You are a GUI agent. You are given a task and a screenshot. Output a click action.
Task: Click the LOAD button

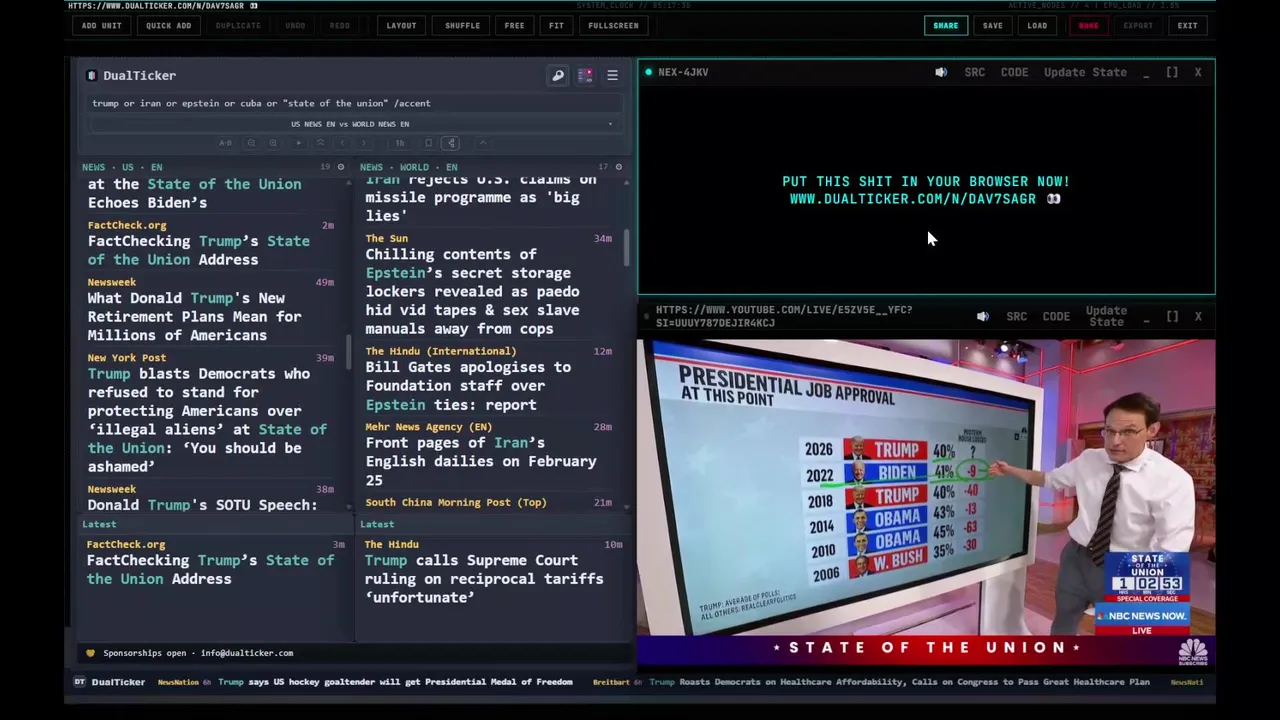click(x=1037, y=26)
